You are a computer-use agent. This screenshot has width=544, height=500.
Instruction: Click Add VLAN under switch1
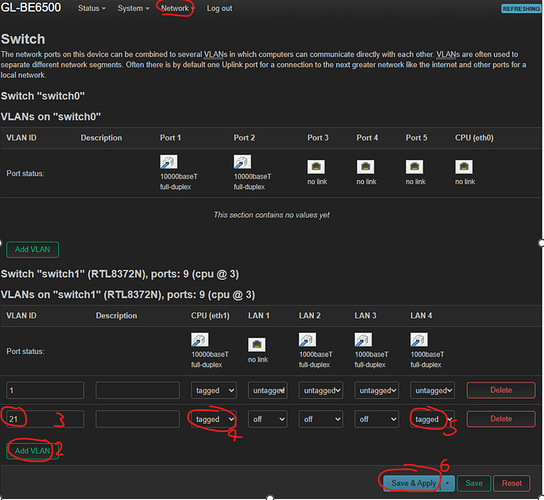pos(32,451)
